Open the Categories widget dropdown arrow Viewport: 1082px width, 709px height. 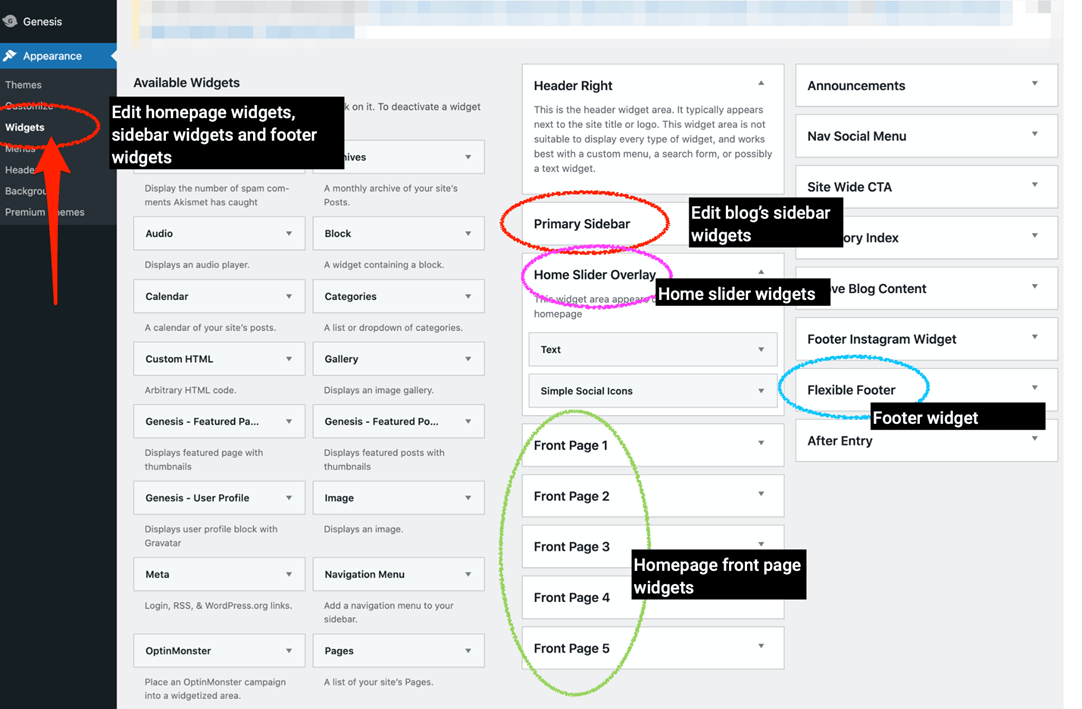[x=468, y=296]
